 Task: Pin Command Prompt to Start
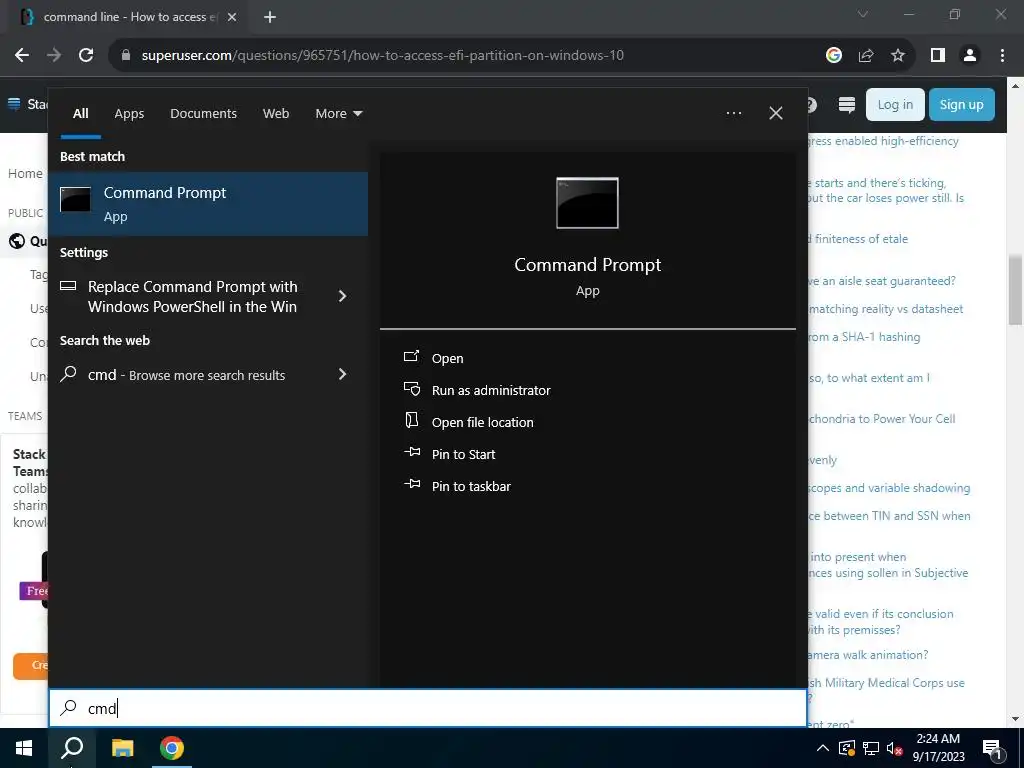(463, 455)
